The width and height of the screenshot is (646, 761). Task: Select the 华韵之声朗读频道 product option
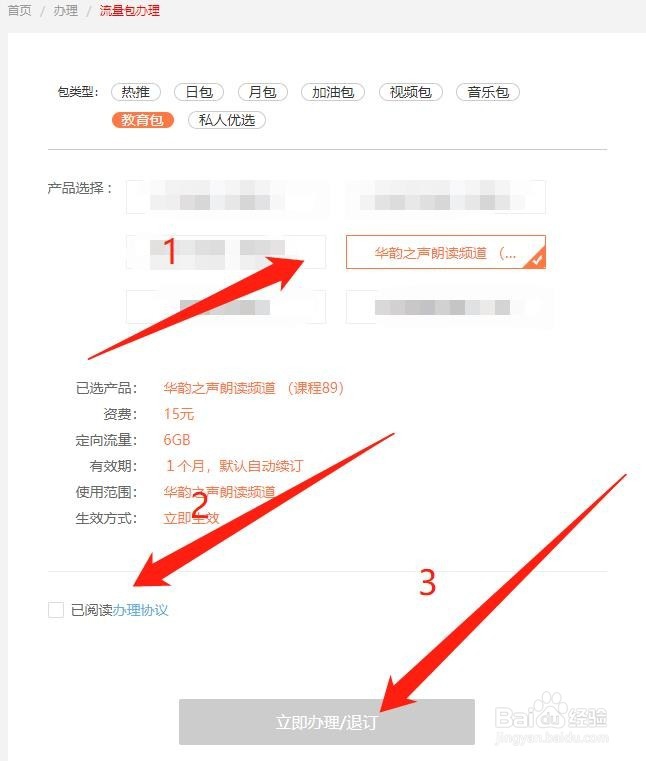[x=446, y=252]
